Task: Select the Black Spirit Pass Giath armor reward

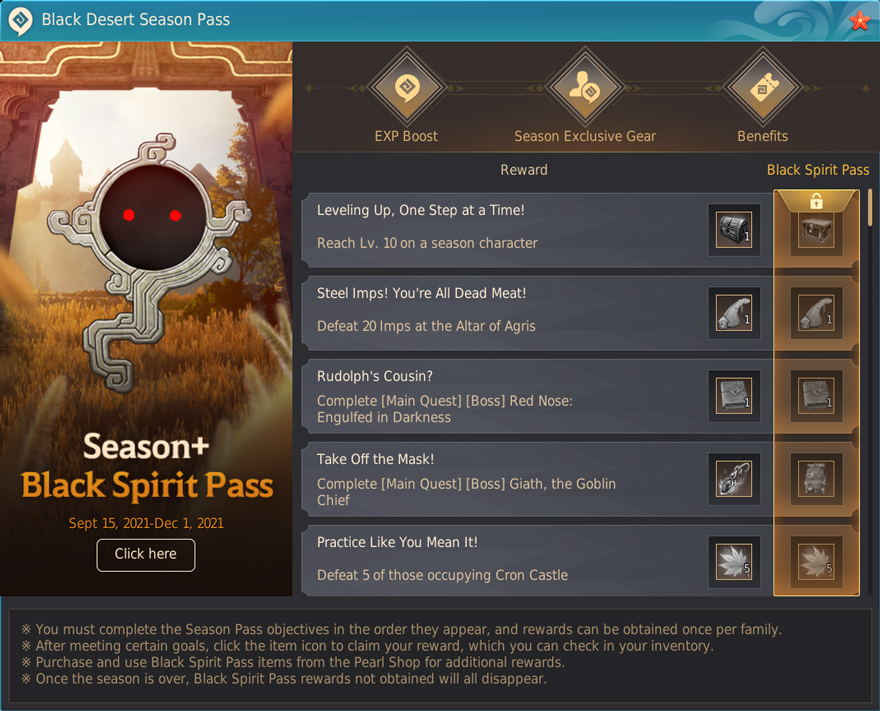Action: 817,479
